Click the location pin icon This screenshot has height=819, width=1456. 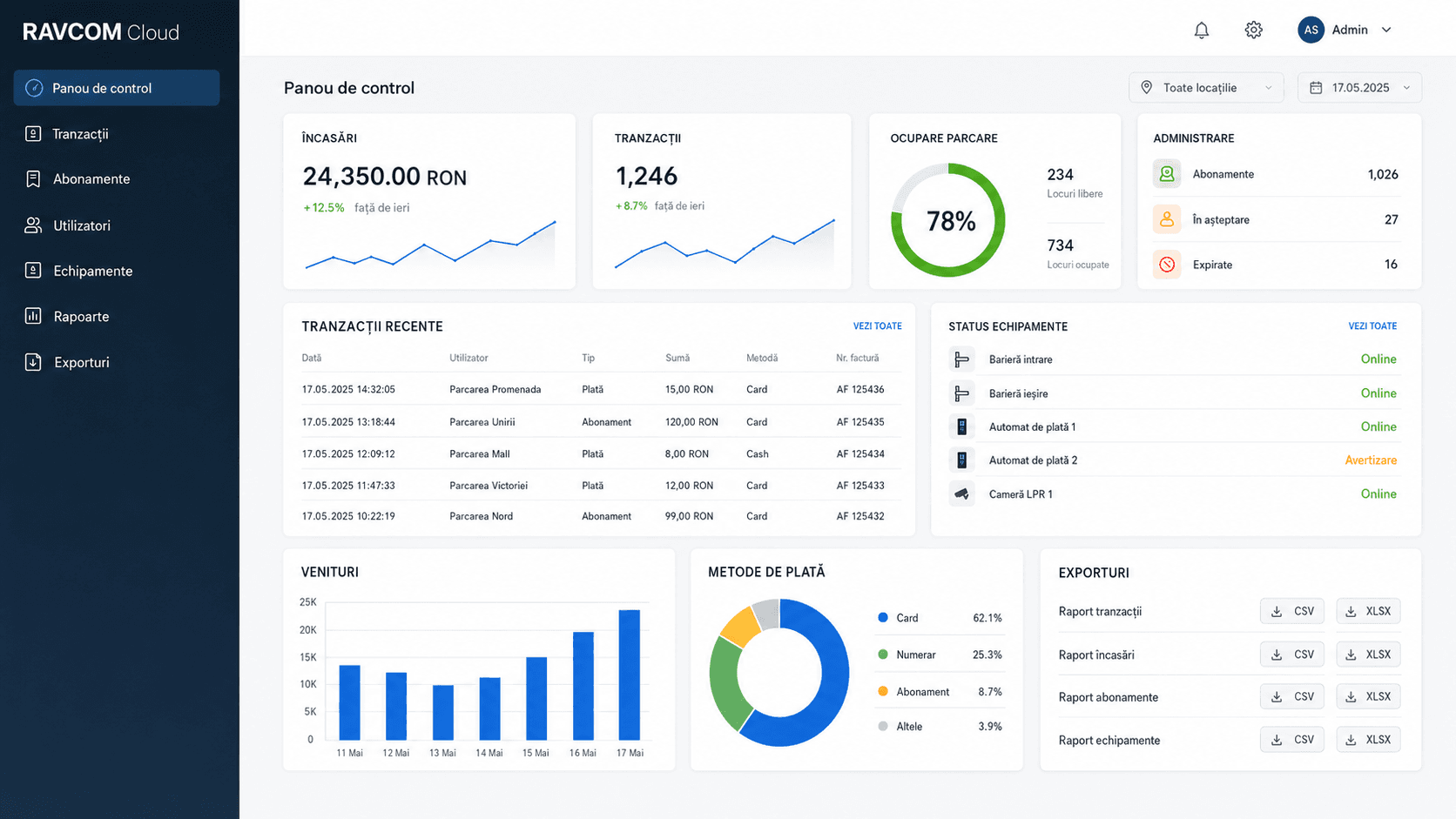(1147, 88)
